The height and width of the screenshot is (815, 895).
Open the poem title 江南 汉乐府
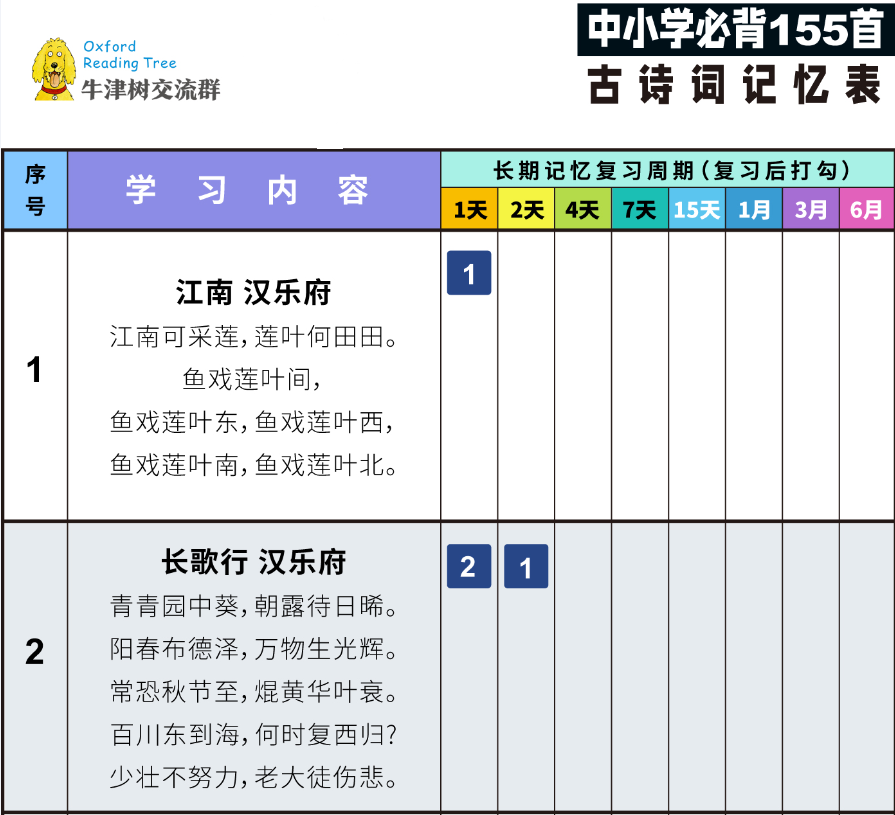click(253, 293)
